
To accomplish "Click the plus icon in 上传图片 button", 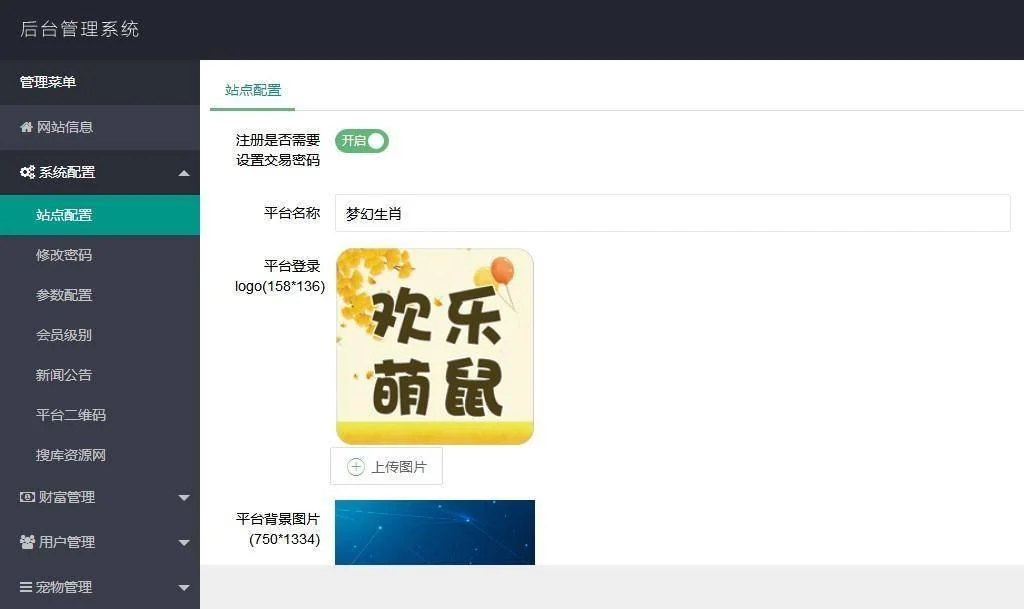I will click(356, 467).
